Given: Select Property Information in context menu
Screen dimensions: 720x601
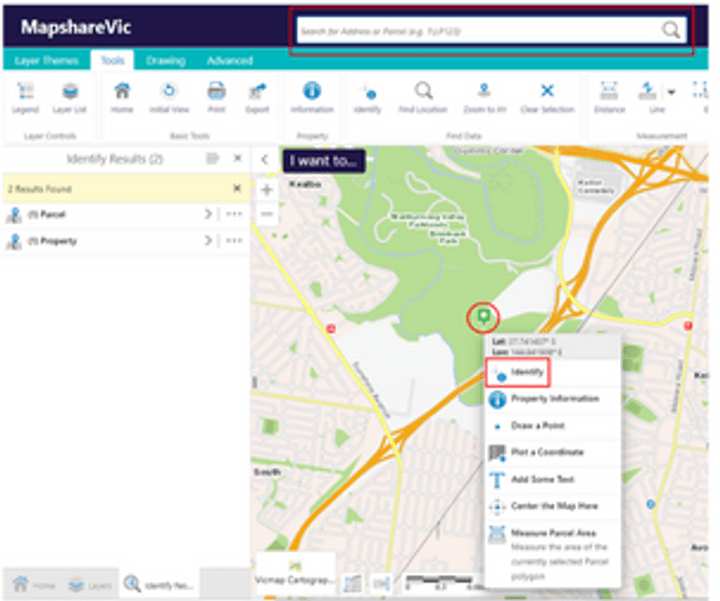Looking at the screenshot, I should pyautogui.click(x=554, y=399).
